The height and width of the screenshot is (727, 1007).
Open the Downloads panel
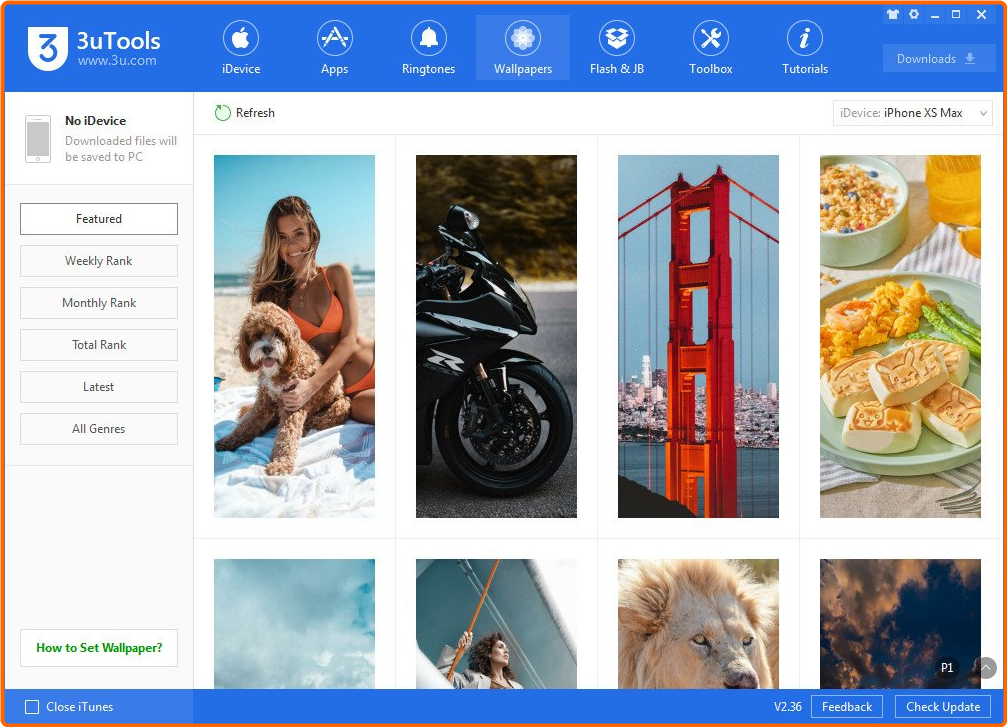point(938,58)
